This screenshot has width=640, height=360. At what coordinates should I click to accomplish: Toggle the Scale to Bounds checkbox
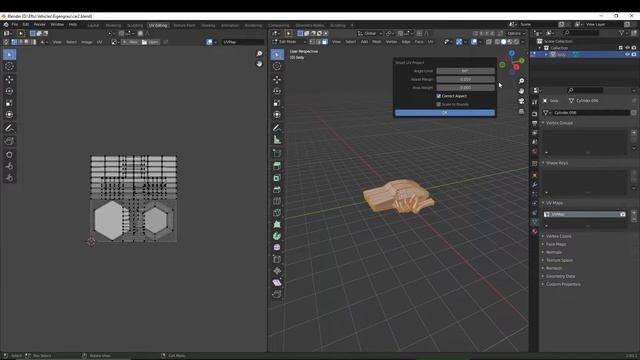click(x=439, y=104)
